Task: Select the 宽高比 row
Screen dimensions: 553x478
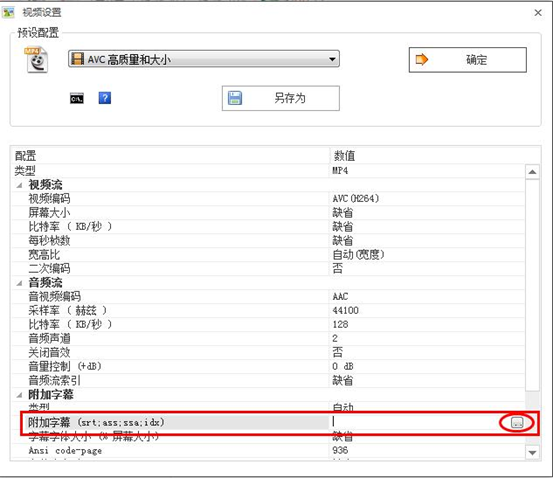Action: point(268,255)
